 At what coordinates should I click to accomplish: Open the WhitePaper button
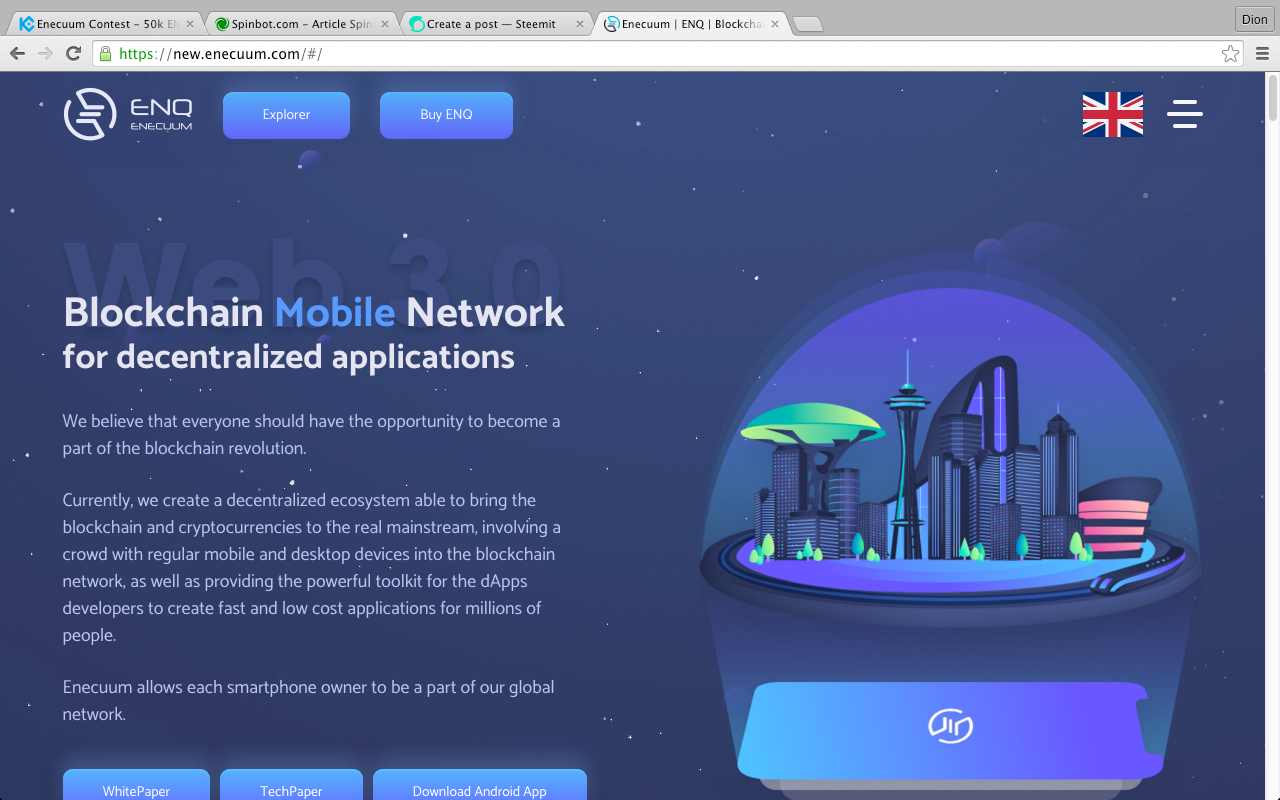[136, 785]
